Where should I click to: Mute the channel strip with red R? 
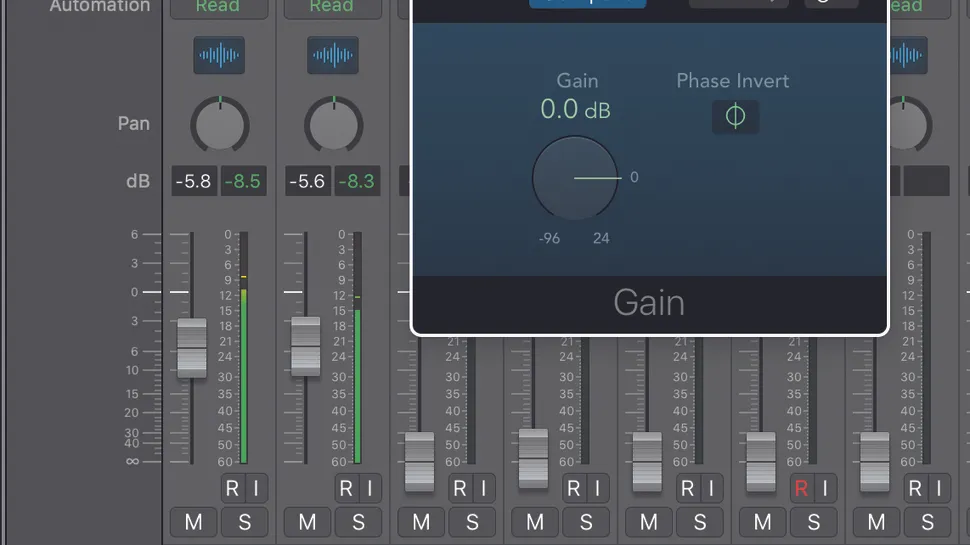[x=763, y=522]
